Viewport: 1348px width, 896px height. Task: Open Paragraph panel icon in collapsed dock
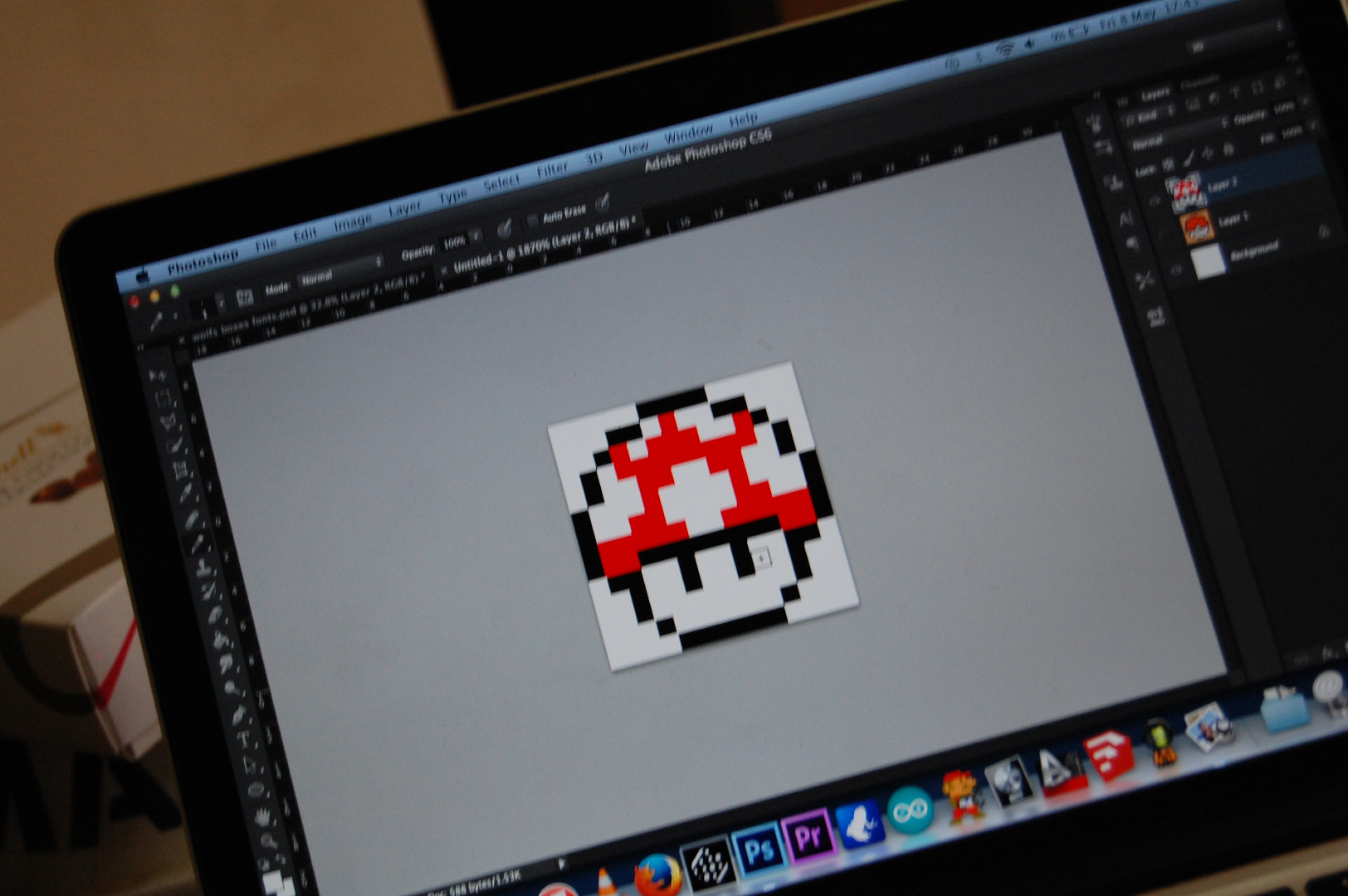[1133, 244]
